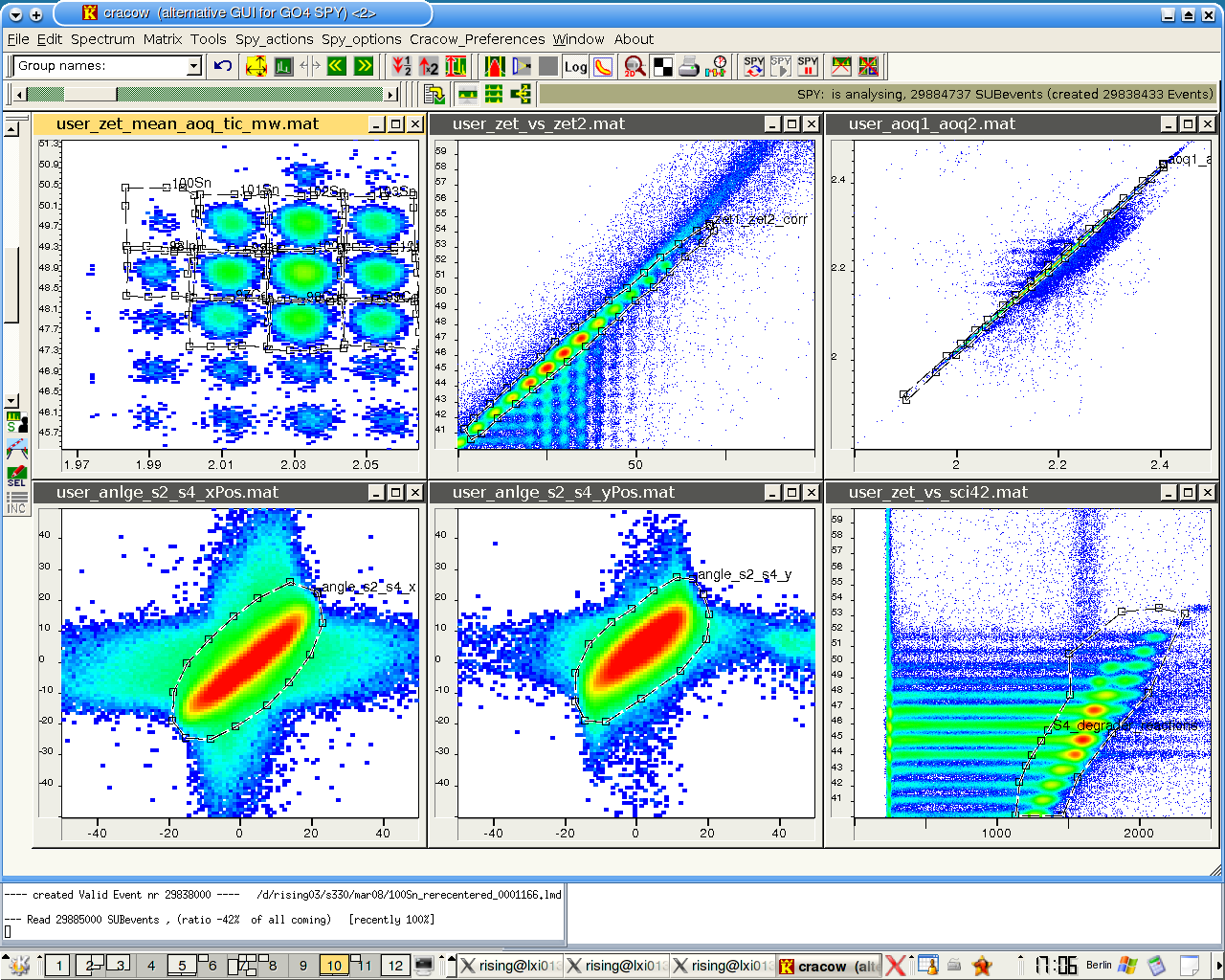The width and height of the screenshot is (1225, 980).
Task: Switch to virtual desktop 1 in pager
Action: (57, 966)
